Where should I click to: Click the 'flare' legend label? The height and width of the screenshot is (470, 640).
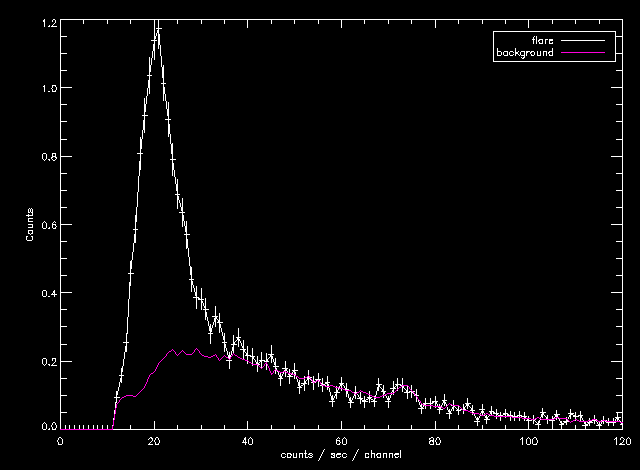point(542,40)
